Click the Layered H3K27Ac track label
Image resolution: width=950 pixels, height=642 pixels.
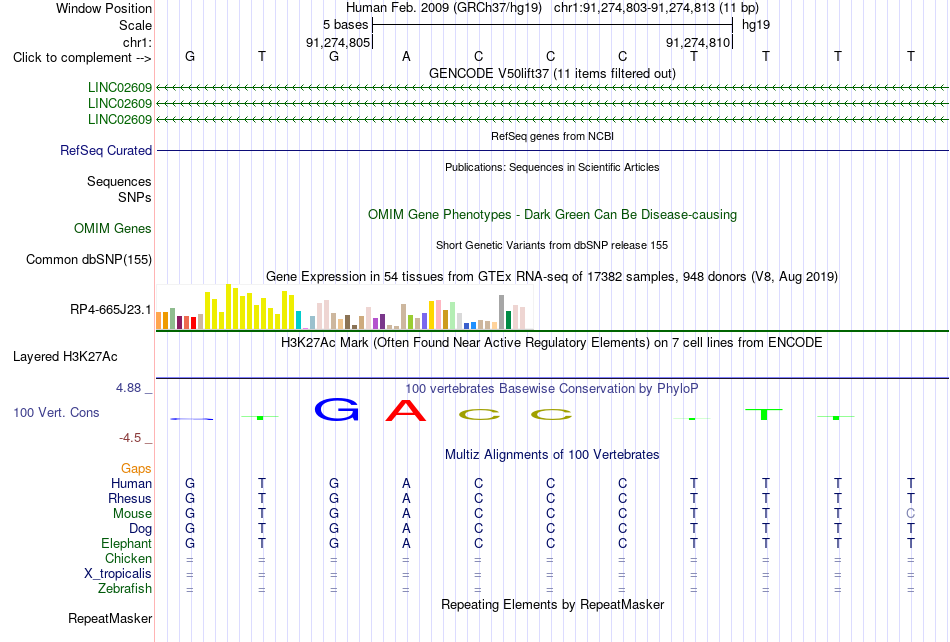tap(65, 356)
